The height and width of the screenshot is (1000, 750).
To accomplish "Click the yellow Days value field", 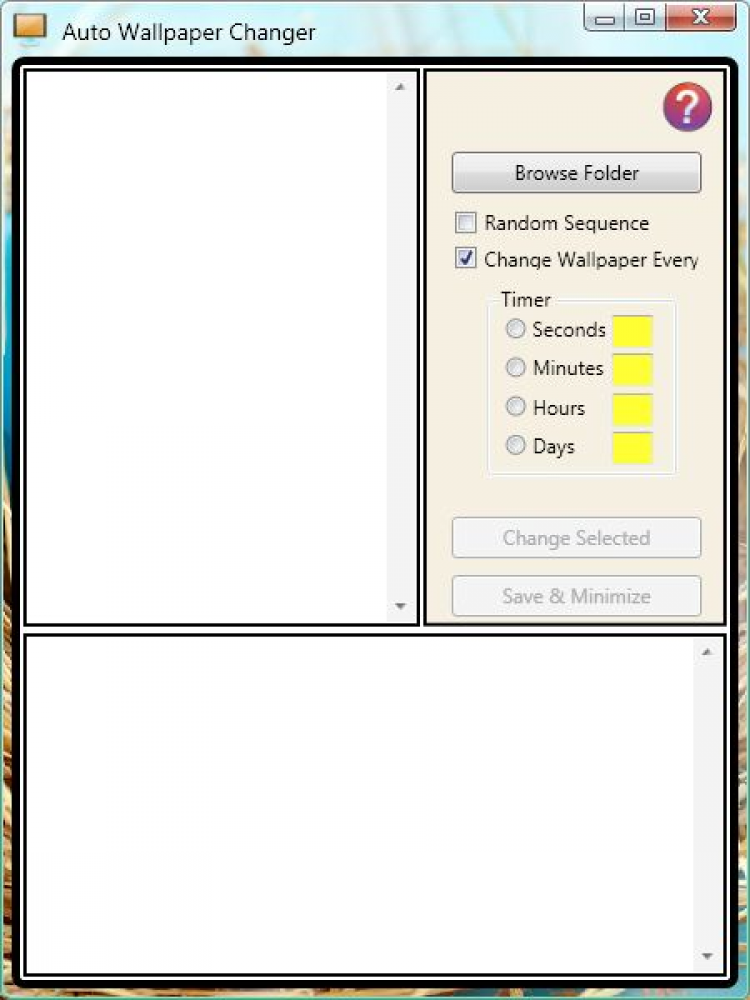I will (x=633, y=448).
